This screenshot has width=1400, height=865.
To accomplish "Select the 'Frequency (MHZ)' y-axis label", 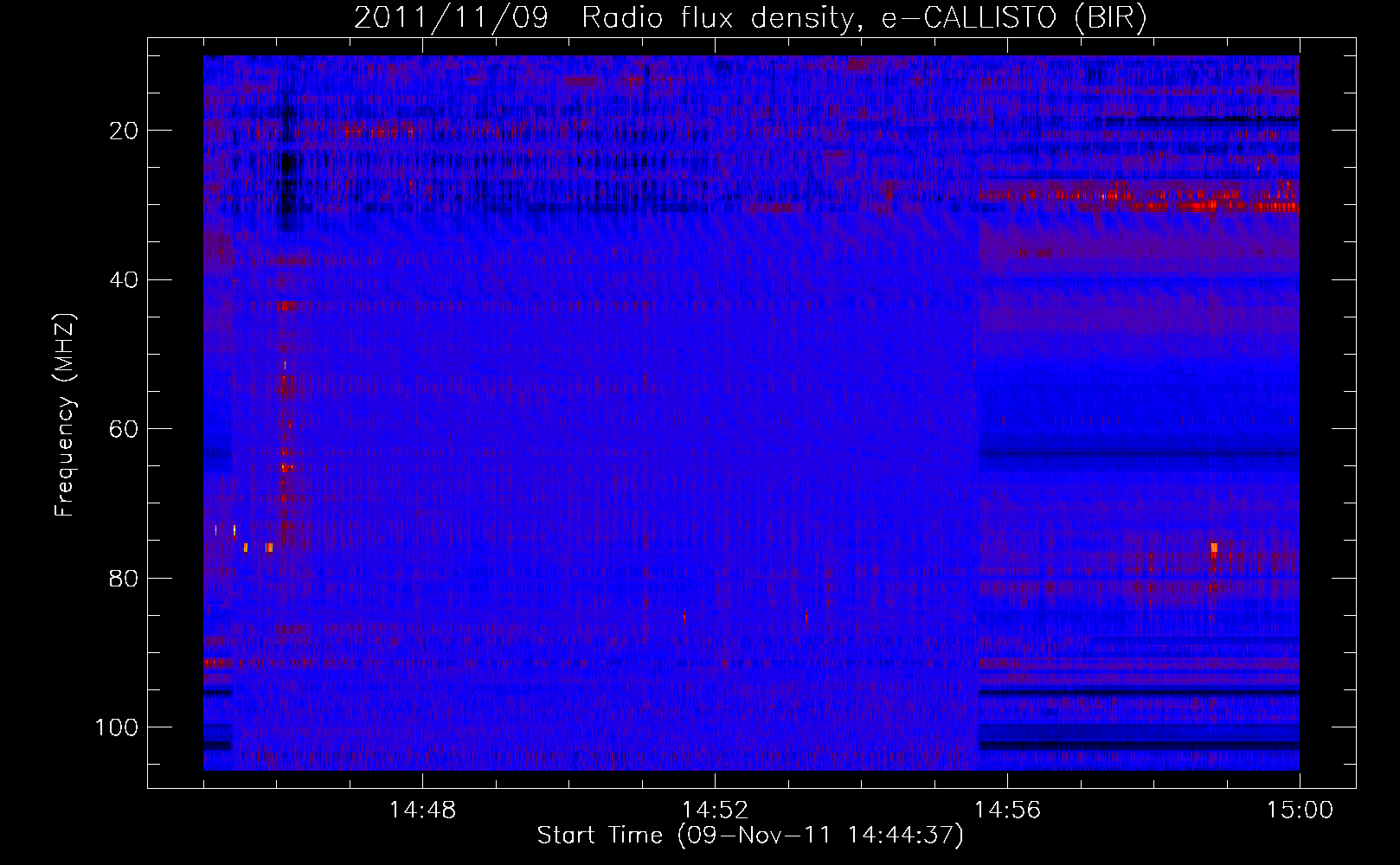I will (65, 414).
